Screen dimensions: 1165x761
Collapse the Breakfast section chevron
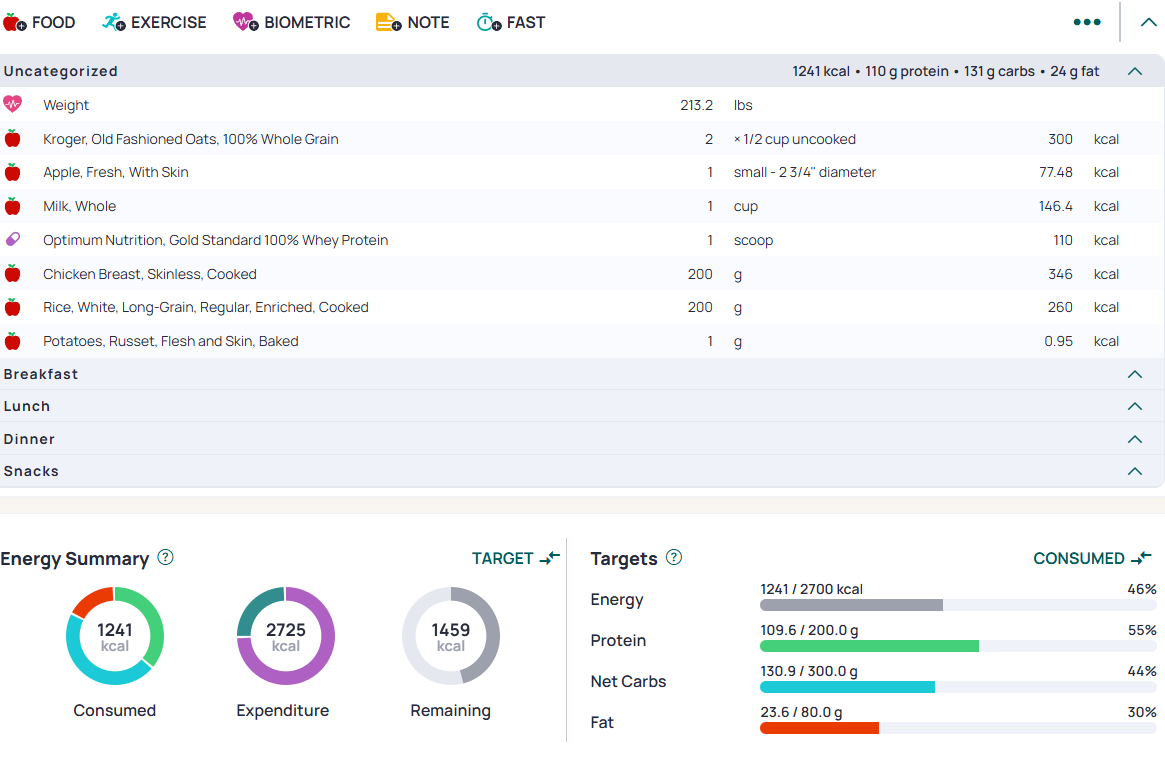[1134, 374]
